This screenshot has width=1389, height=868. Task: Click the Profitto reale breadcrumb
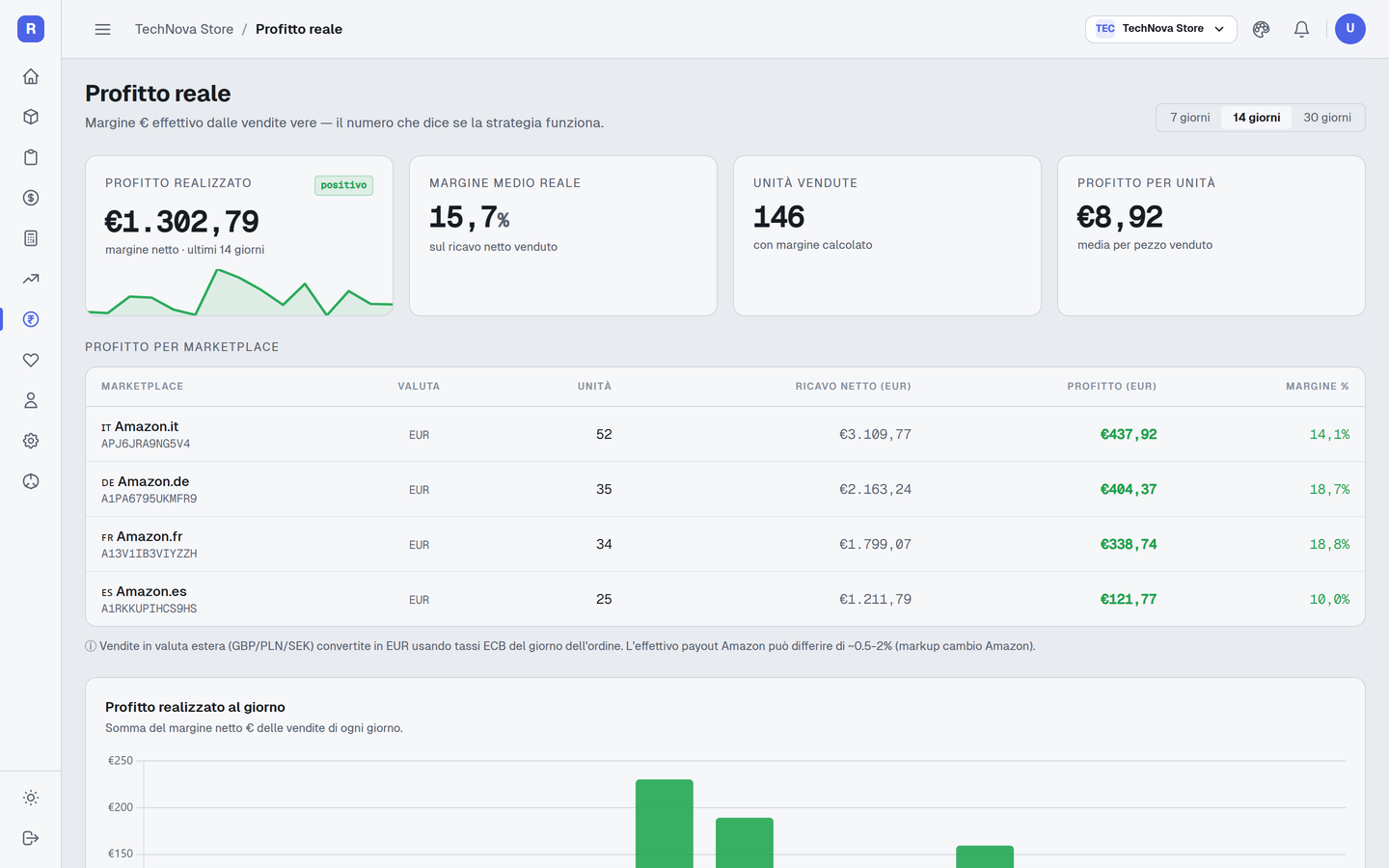click(299, 29)
